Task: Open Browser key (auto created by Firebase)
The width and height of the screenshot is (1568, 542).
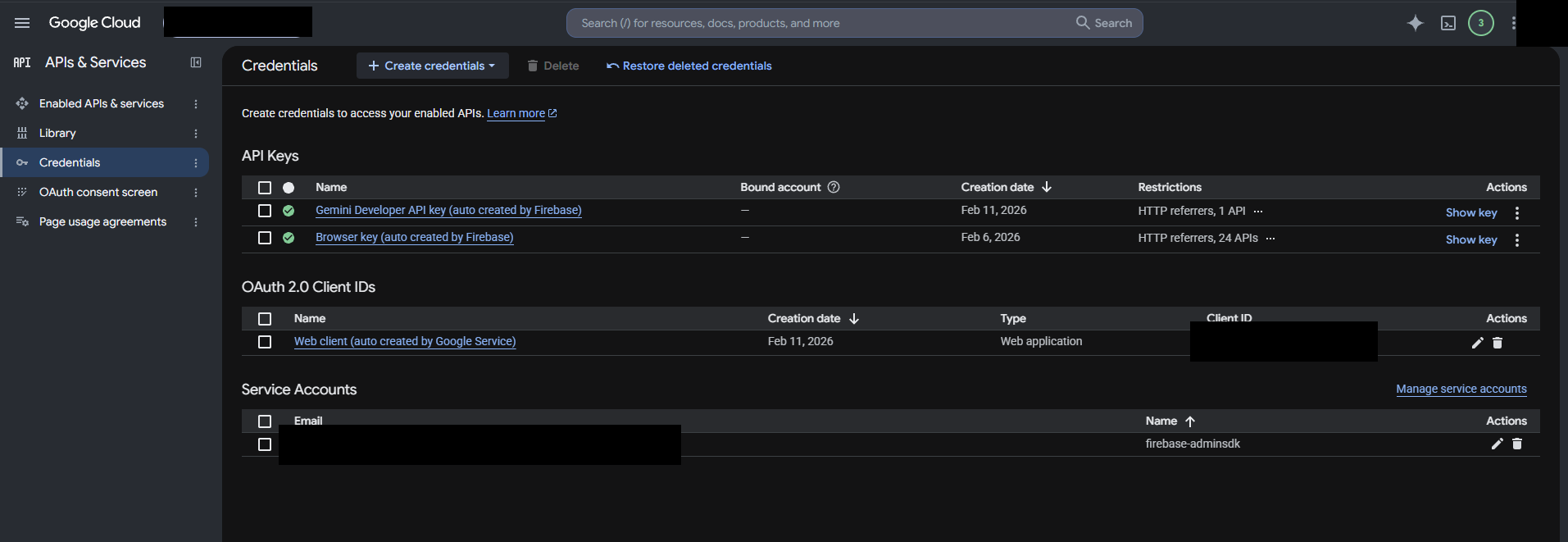Action: [x=415, y=237]
